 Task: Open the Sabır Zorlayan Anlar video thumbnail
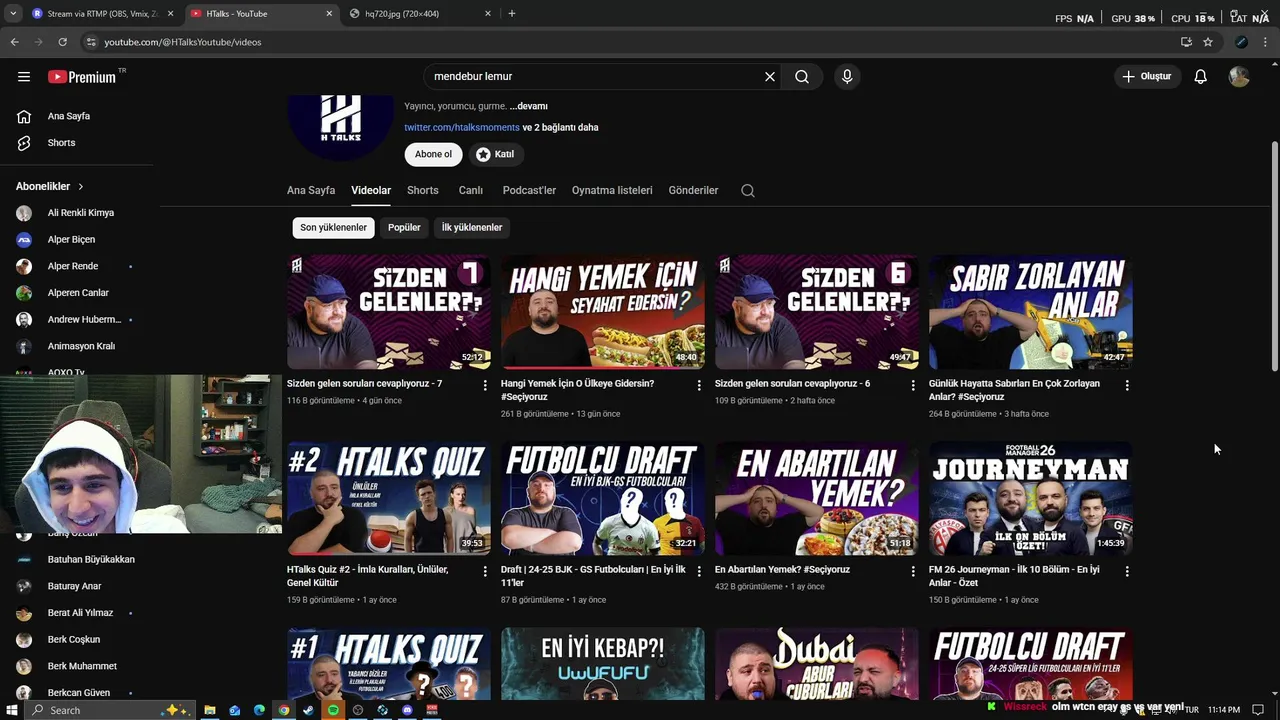coord(1030,312)
